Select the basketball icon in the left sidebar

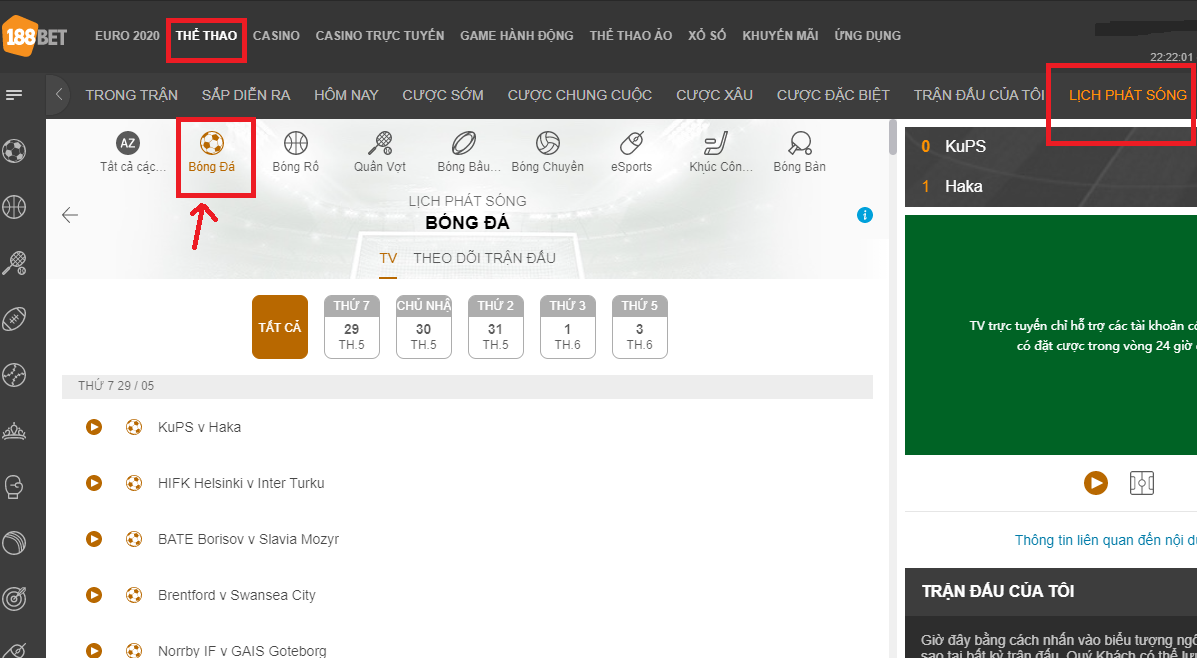point(15,207)
